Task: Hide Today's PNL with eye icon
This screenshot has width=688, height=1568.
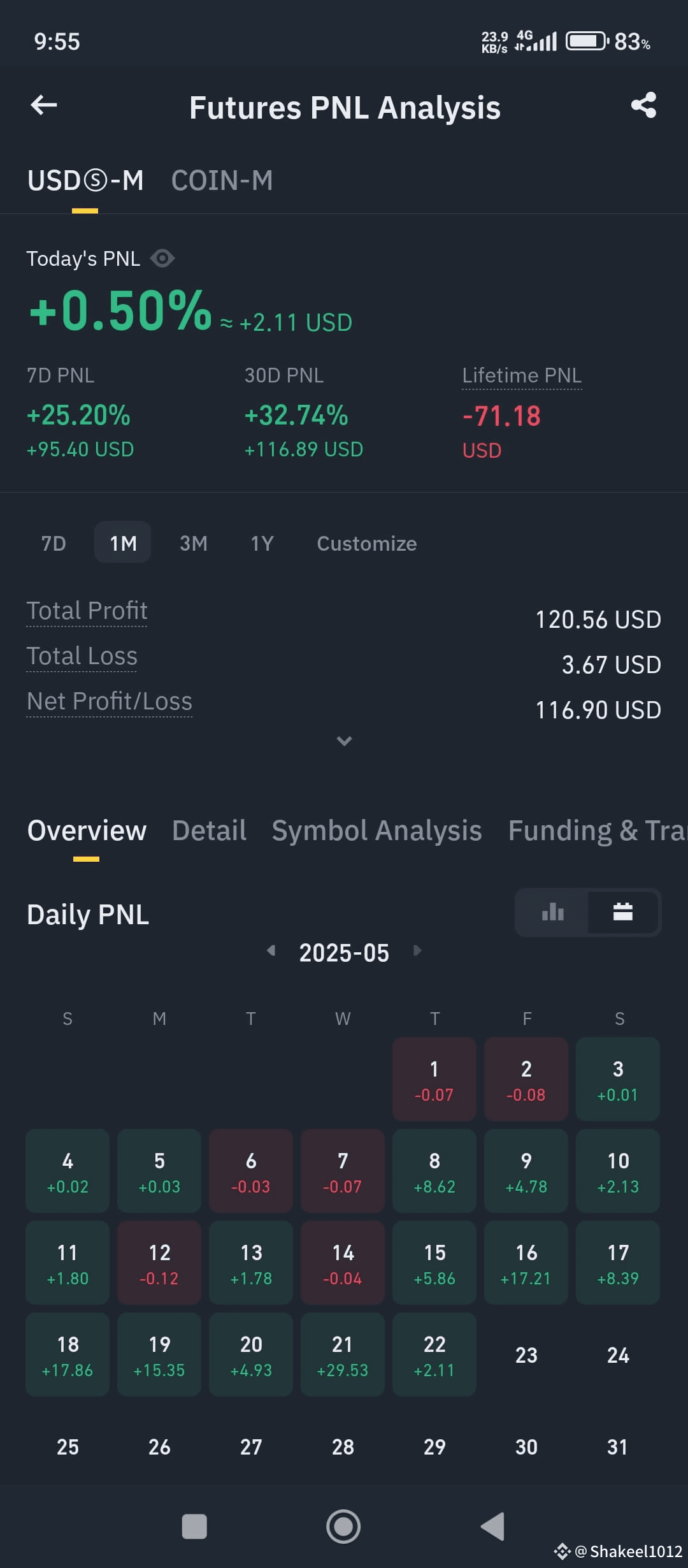Action: (x=162, y=258)
